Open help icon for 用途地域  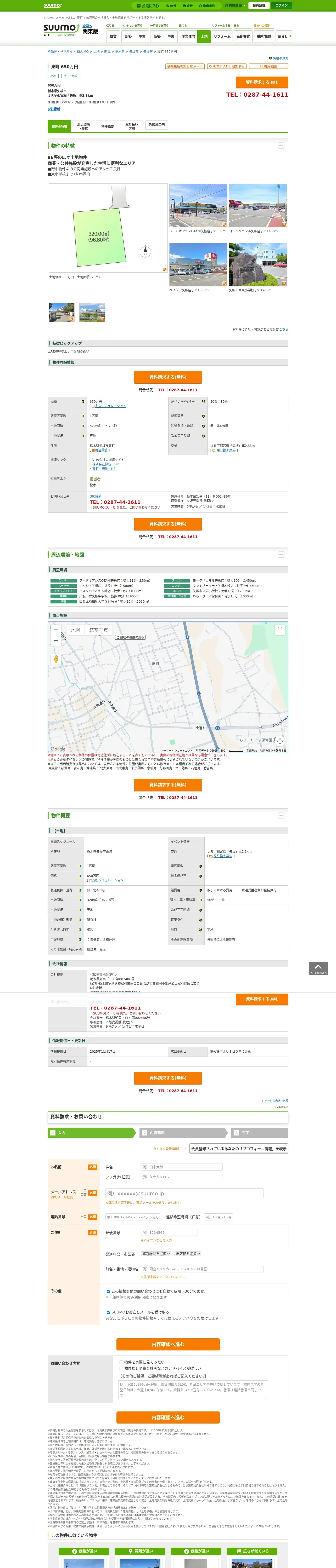click(80, 939)
